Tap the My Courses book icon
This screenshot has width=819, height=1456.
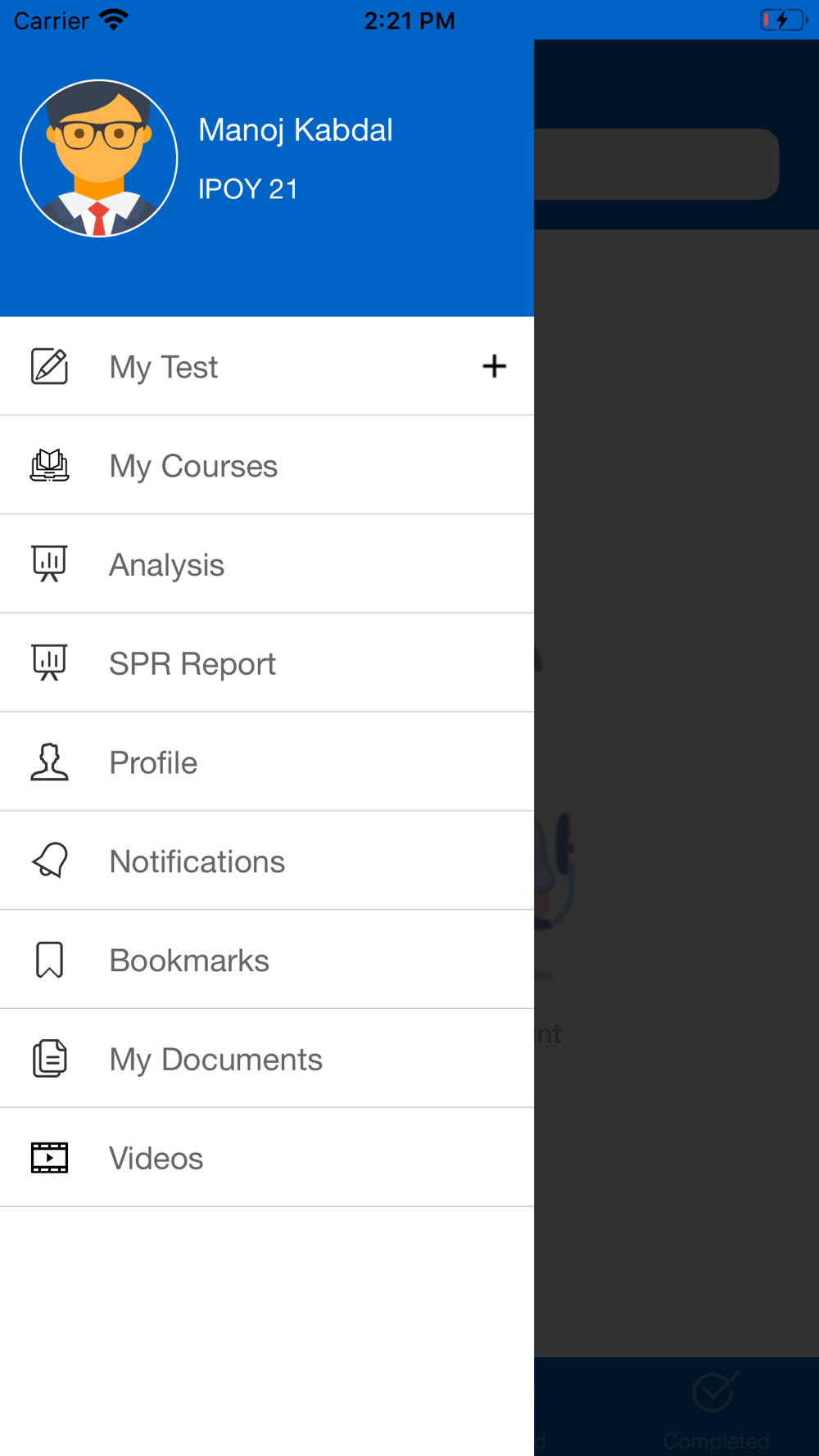pos(49,465)
